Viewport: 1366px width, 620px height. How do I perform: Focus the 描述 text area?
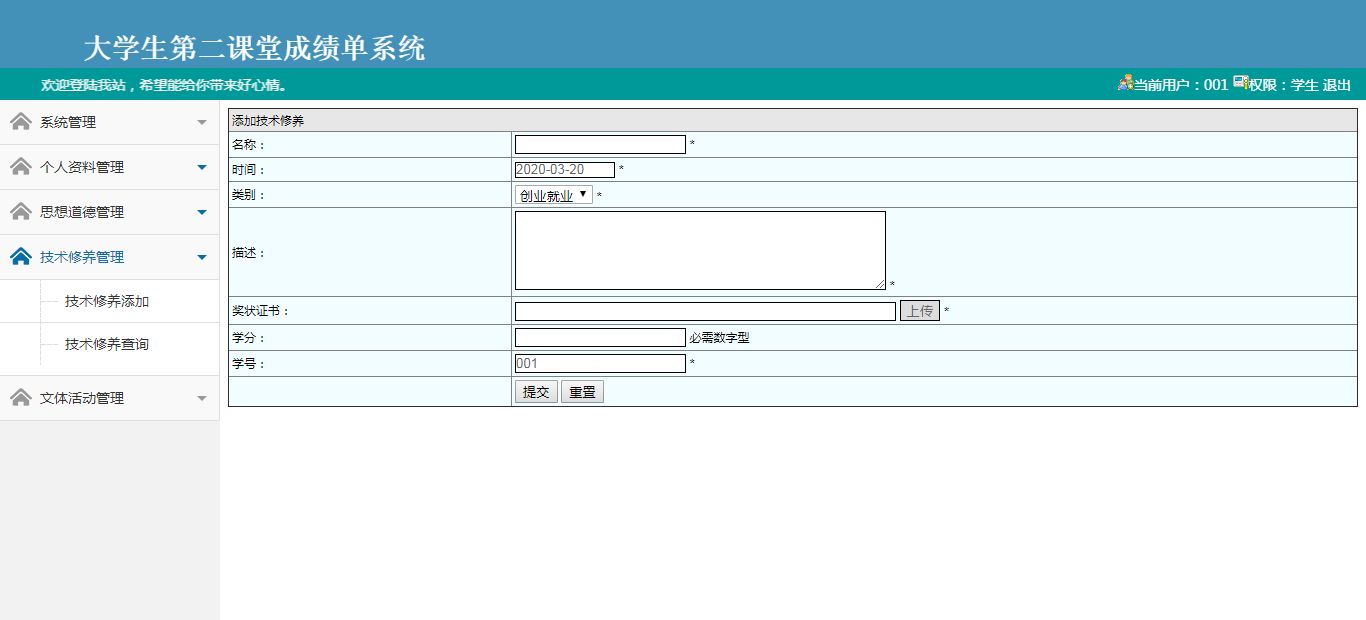[x=700, y=250]
